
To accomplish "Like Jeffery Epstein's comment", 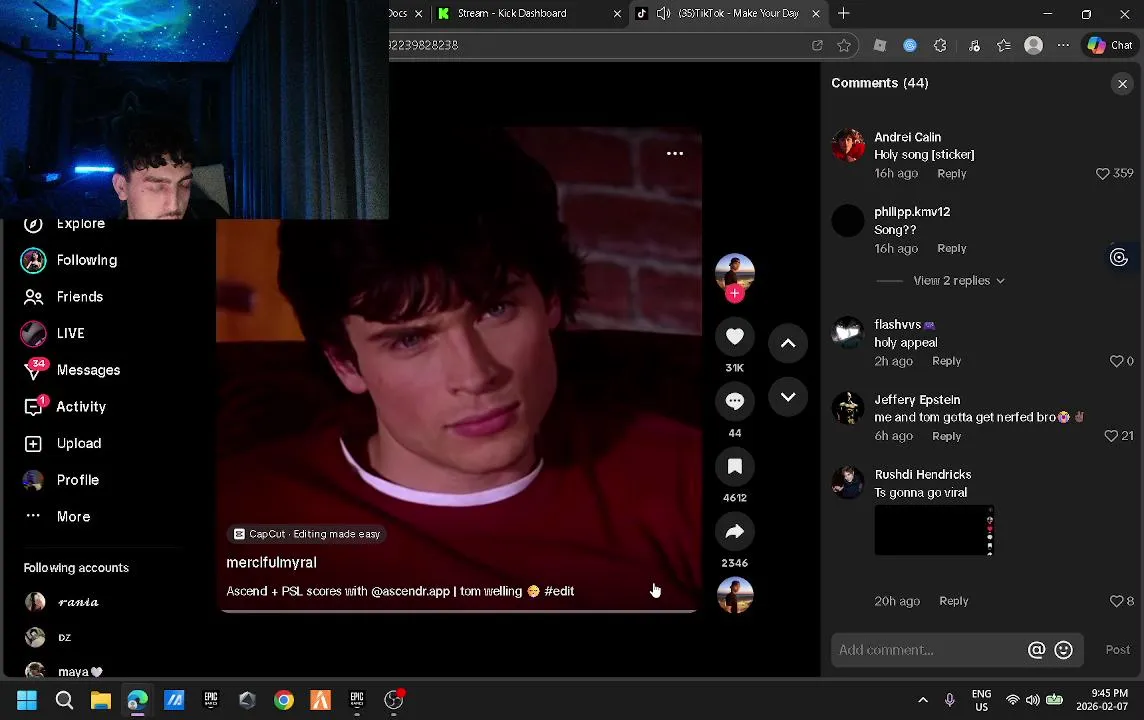I will [x=1110, y=436].
